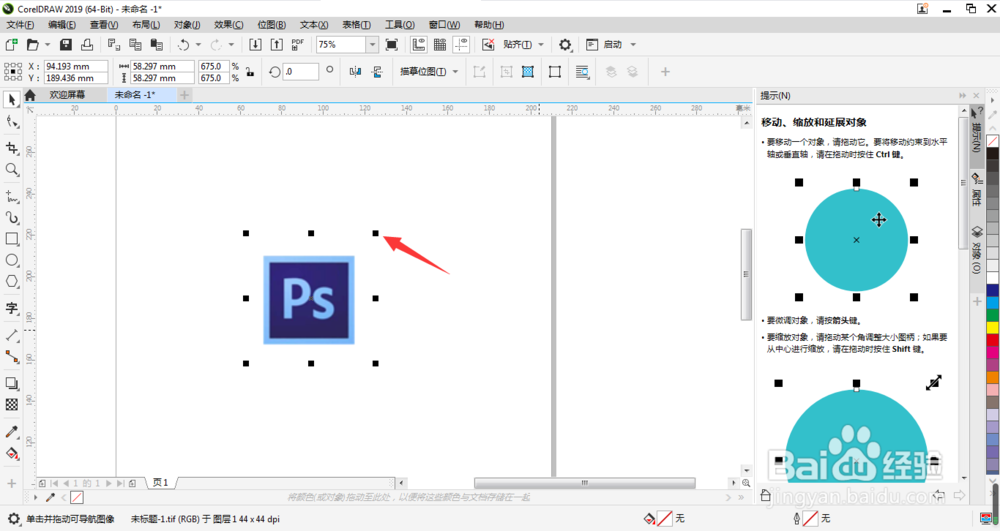Click the Full-screen preview icon

coord(392,45)
